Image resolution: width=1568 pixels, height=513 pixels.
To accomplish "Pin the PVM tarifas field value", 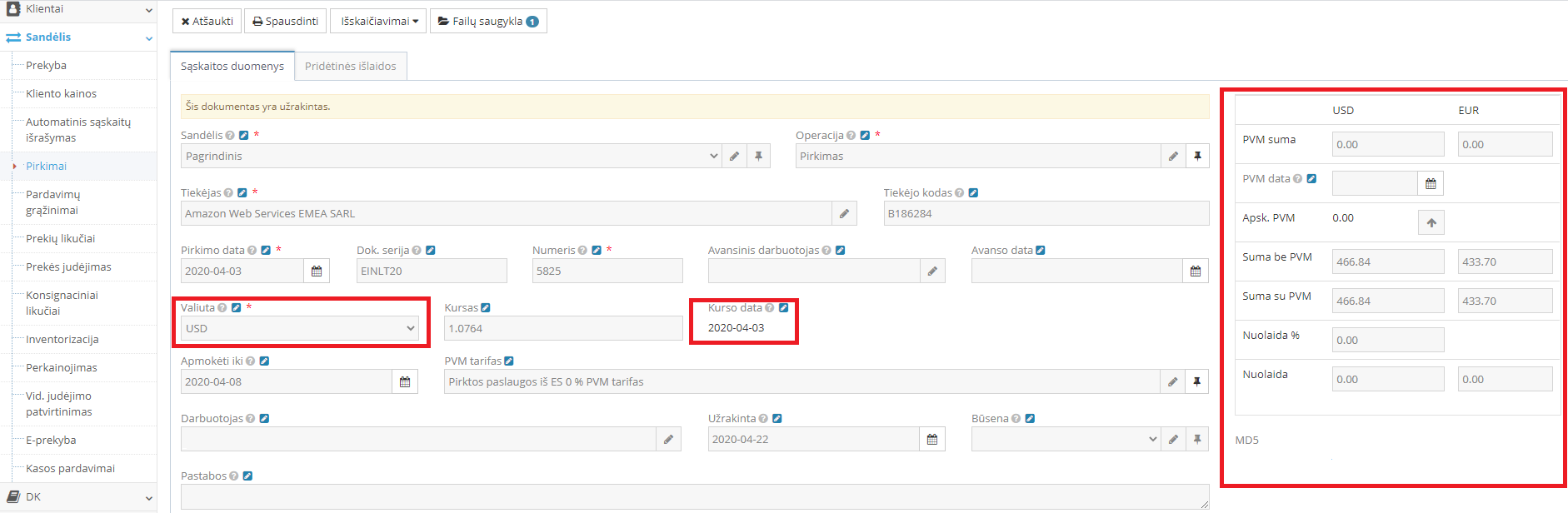I will (x=1197, y=382).
